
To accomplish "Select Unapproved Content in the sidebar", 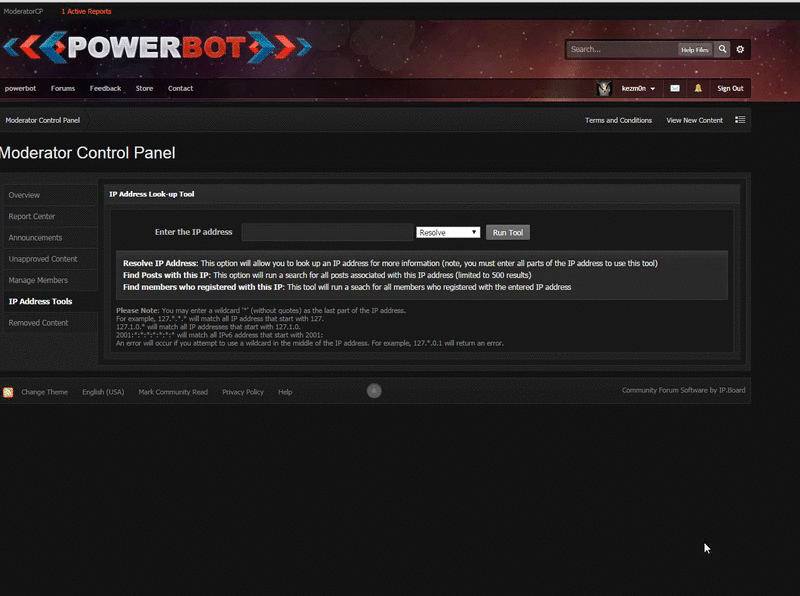I will coord(50,259).
